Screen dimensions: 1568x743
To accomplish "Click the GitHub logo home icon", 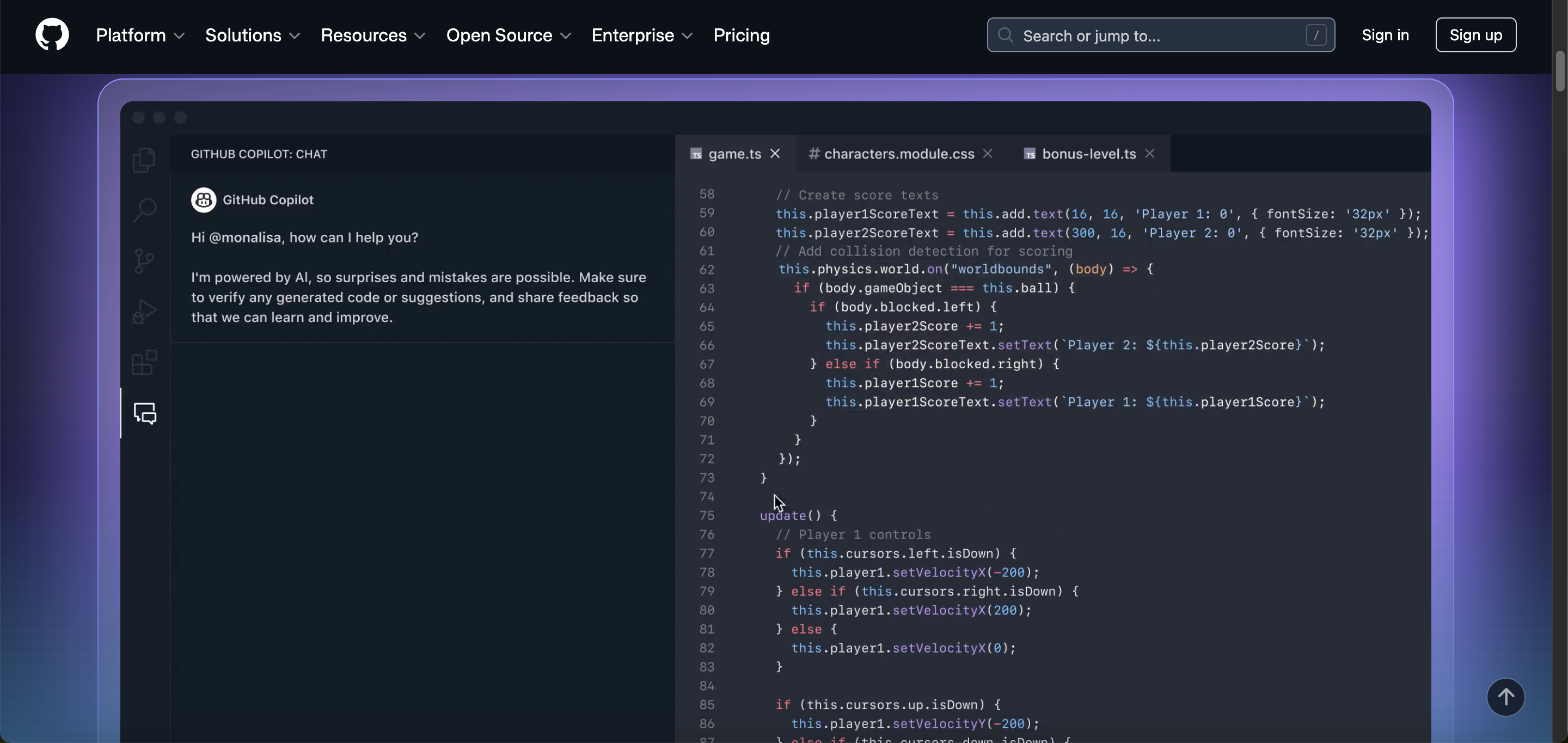I will (52, 35).
